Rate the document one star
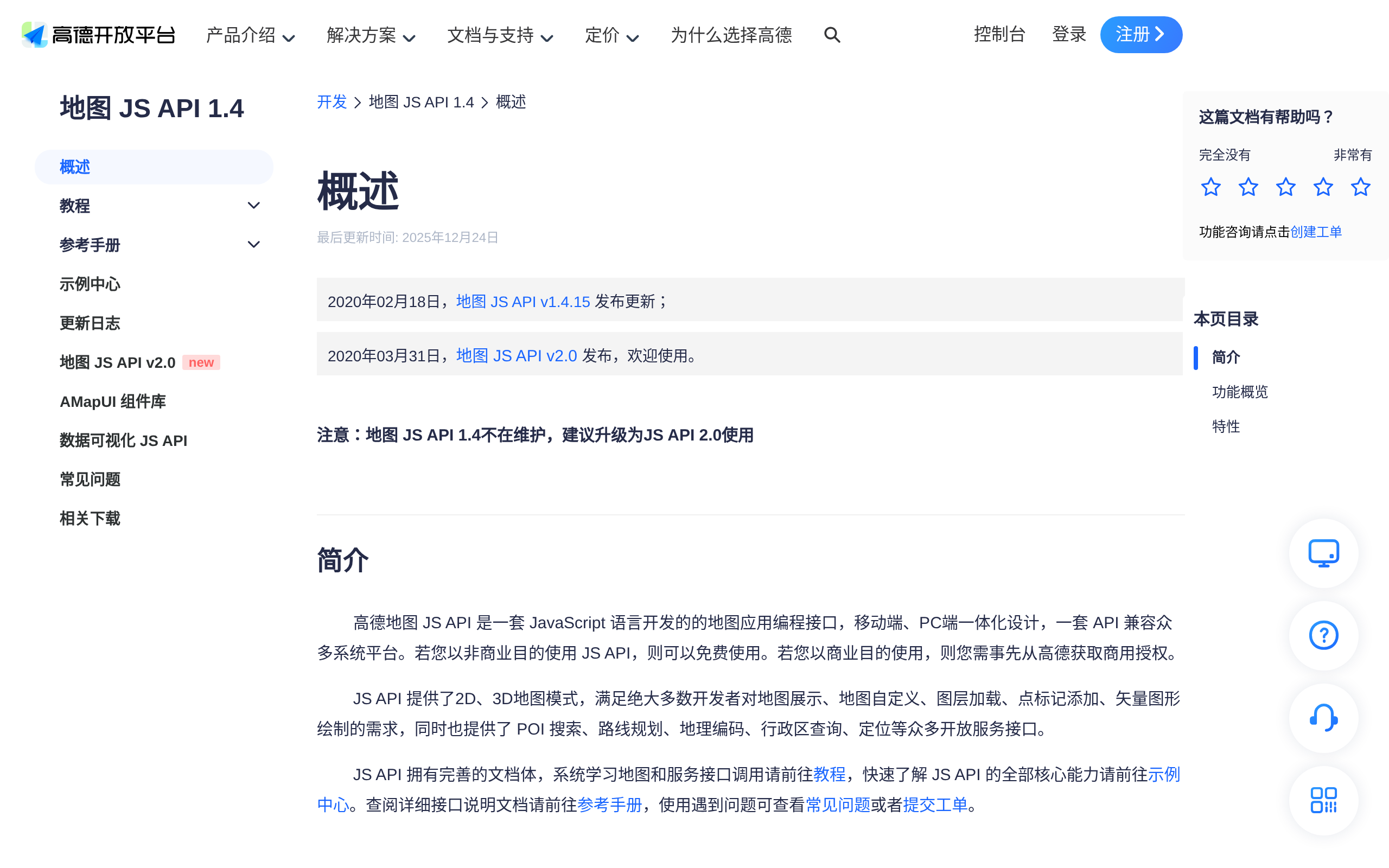The image size is (1389, 868). [1210, 187]
